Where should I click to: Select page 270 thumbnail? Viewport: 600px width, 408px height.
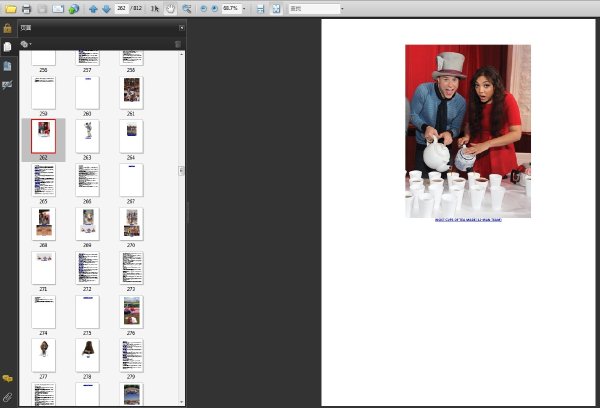pyautogui.click(x=131, y=224)
